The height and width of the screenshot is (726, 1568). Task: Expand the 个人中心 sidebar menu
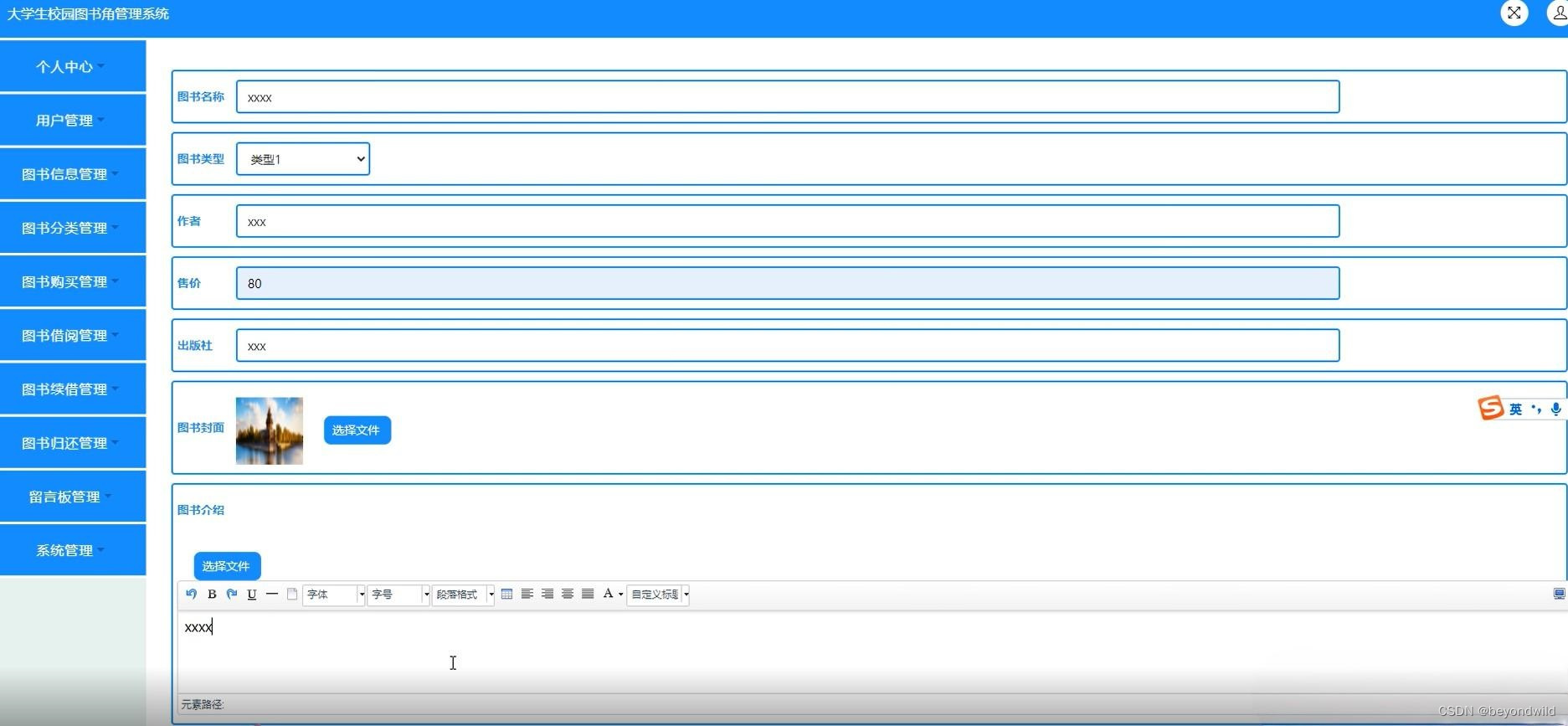[73, 66]
